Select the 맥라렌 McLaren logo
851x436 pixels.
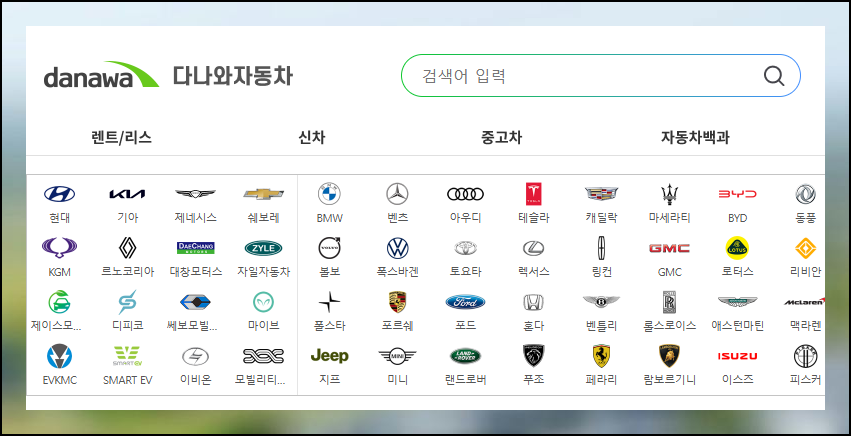tap(804, 302)
